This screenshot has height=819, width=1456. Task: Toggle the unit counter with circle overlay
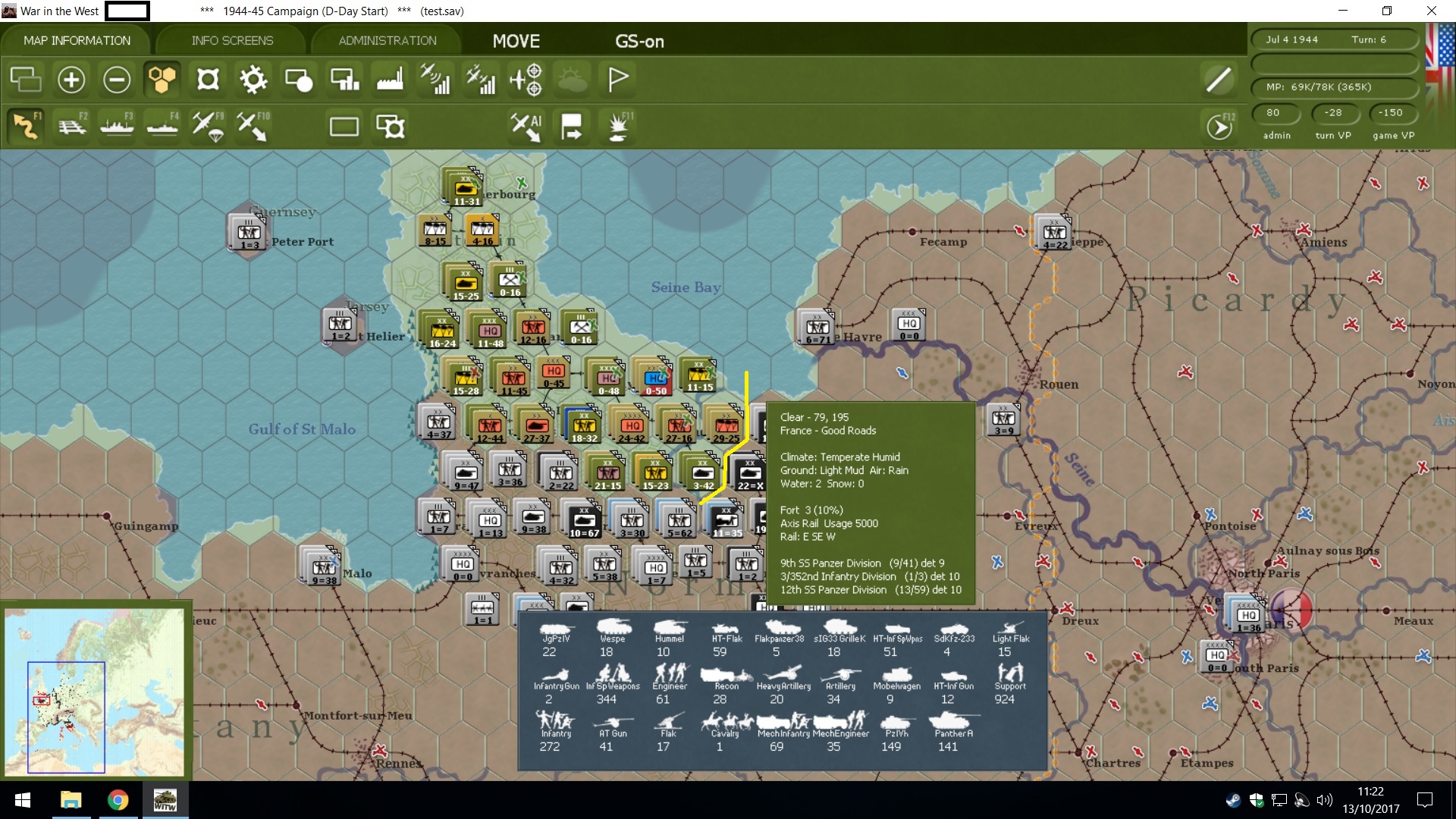299,79
